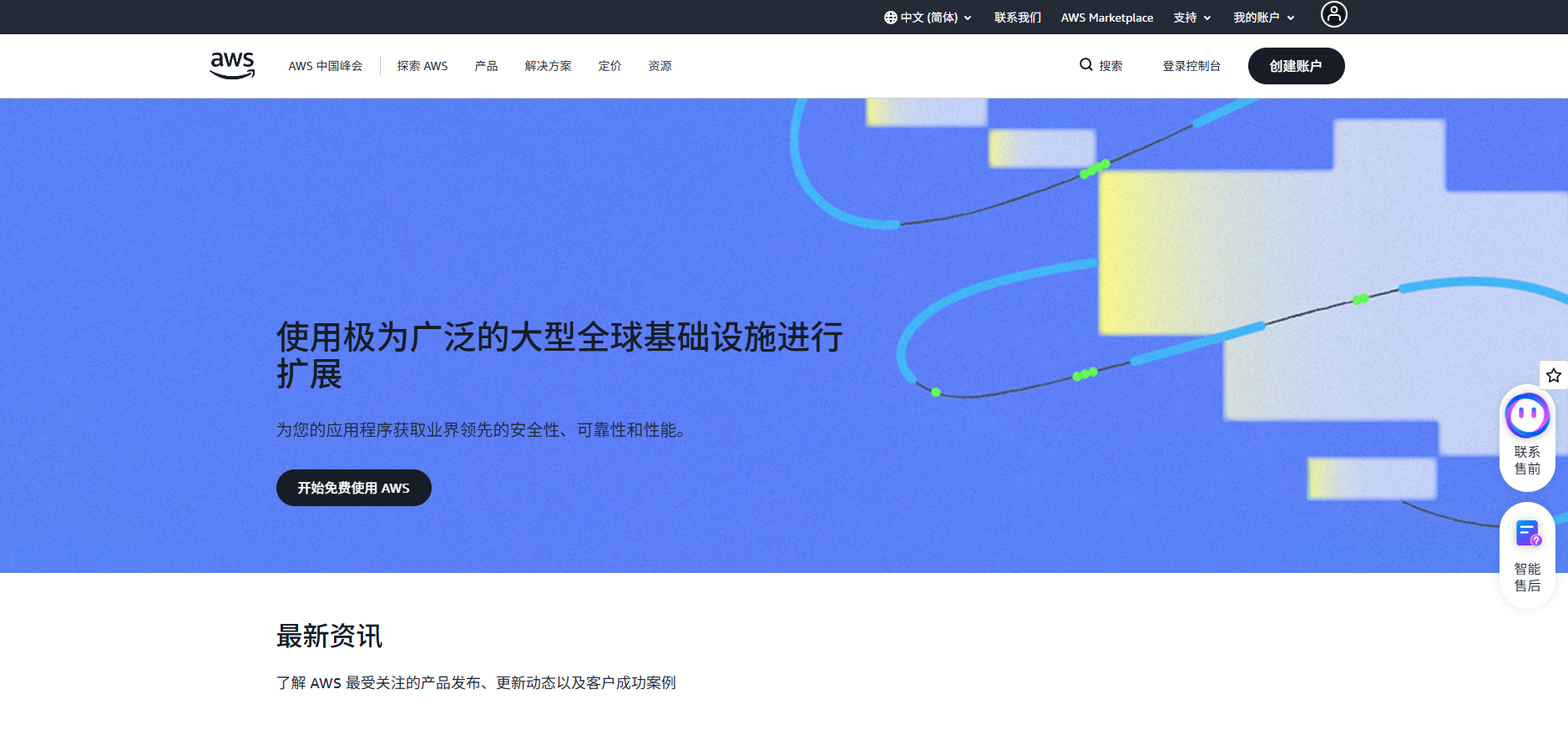
Task: Open the 联系我们 link
Action: click(x=1017, y=18)
